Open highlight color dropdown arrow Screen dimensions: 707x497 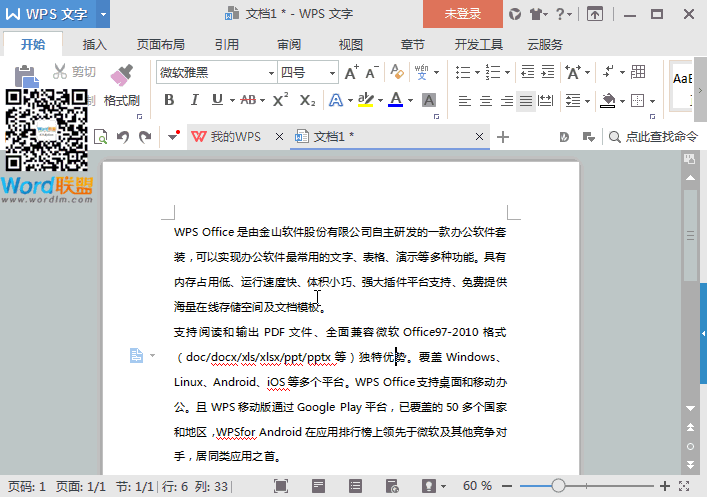click(381, 101)
